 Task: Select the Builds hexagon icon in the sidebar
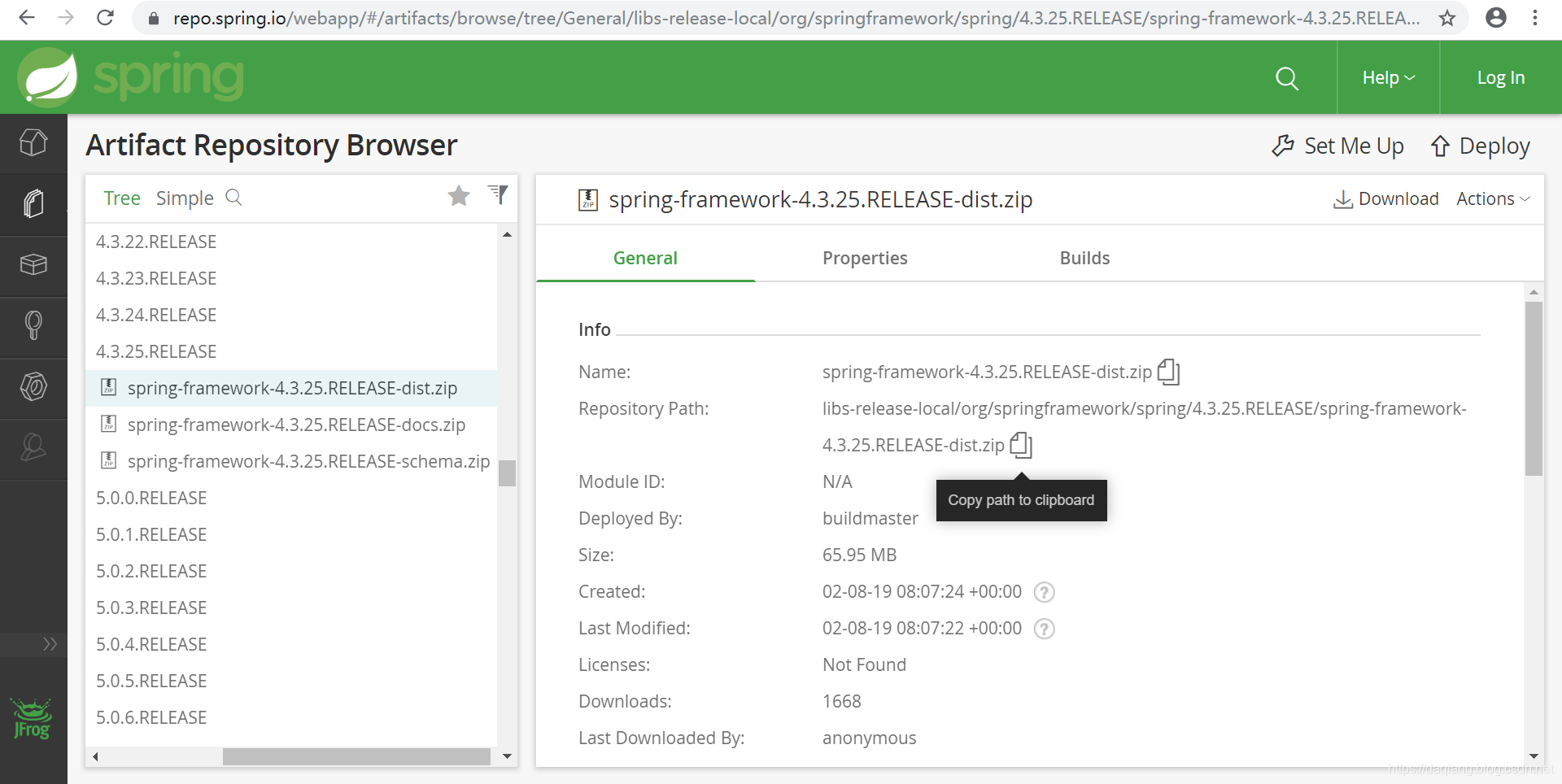(x=33, y=388)
